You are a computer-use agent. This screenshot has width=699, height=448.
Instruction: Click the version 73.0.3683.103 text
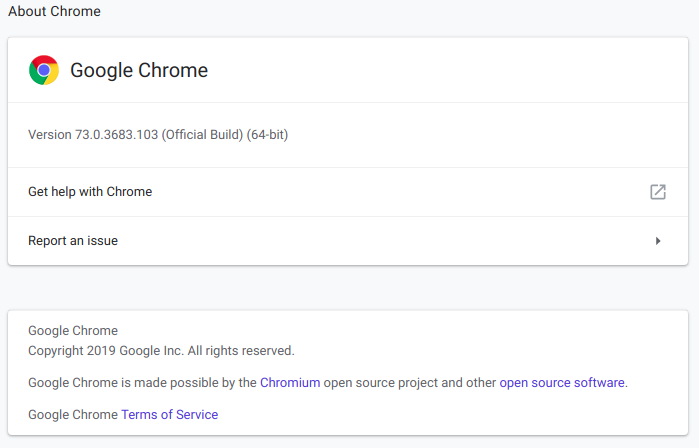click(158, 135)
